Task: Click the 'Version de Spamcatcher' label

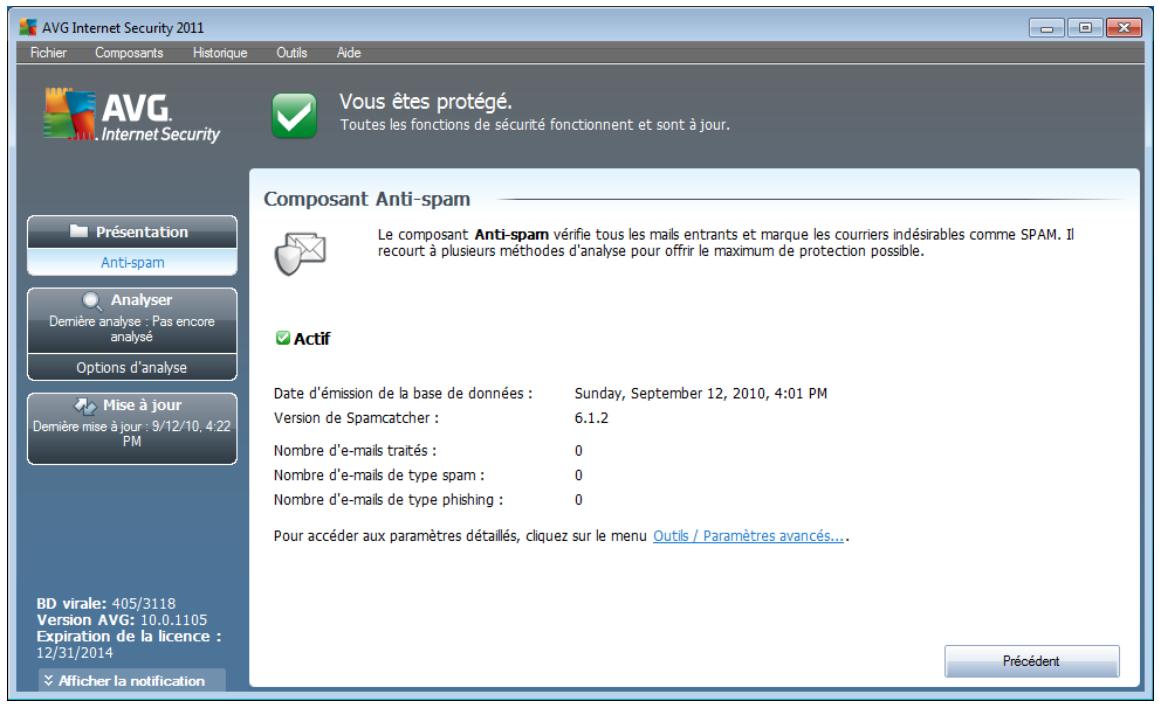Action: pos(356,418)
